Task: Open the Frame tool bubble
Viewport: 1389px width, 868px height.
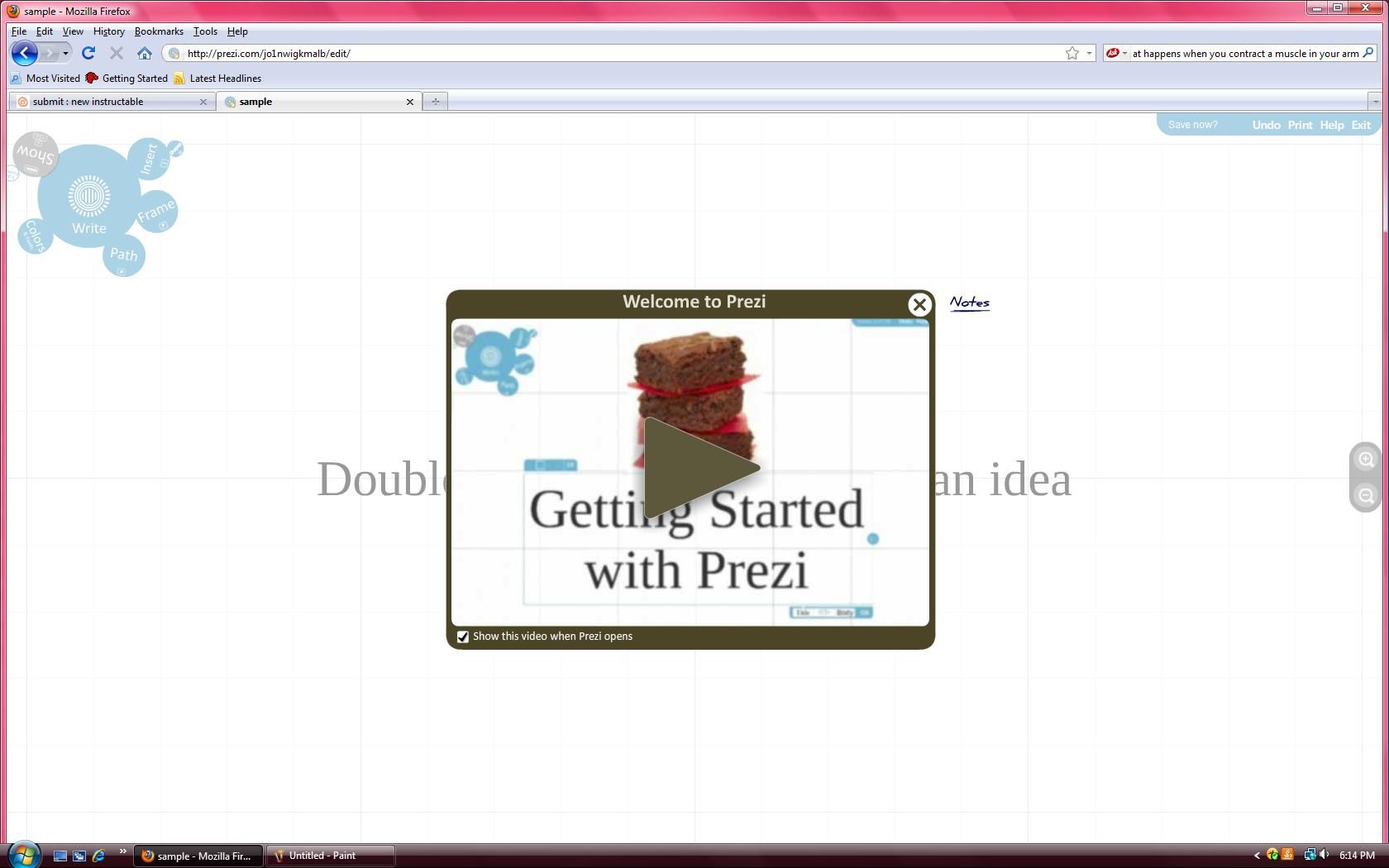Action: tap(156, 212)
